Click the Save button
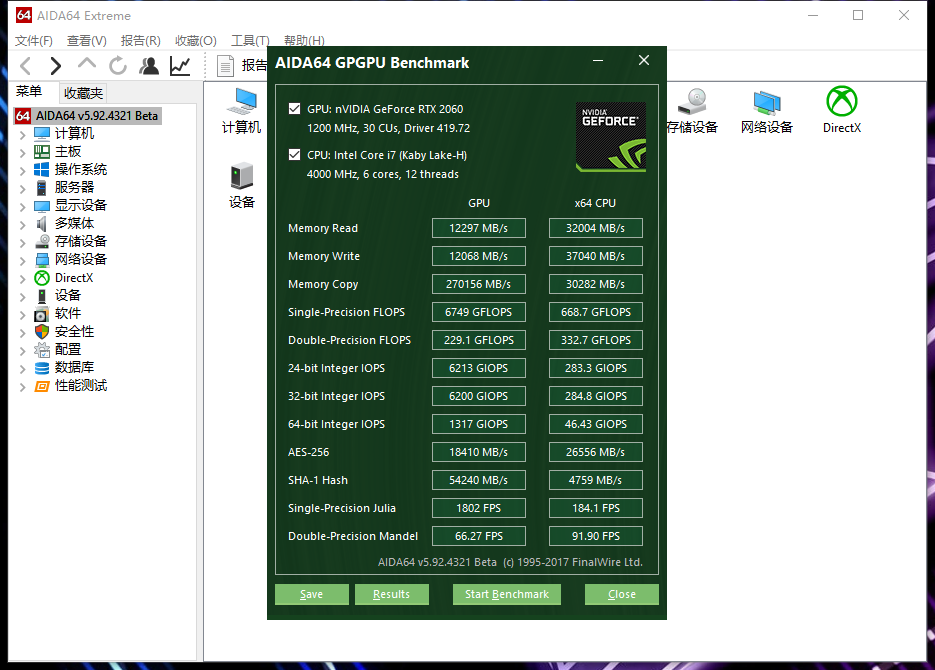The height and width of the screenshot is (670, 935). point(312,594)
